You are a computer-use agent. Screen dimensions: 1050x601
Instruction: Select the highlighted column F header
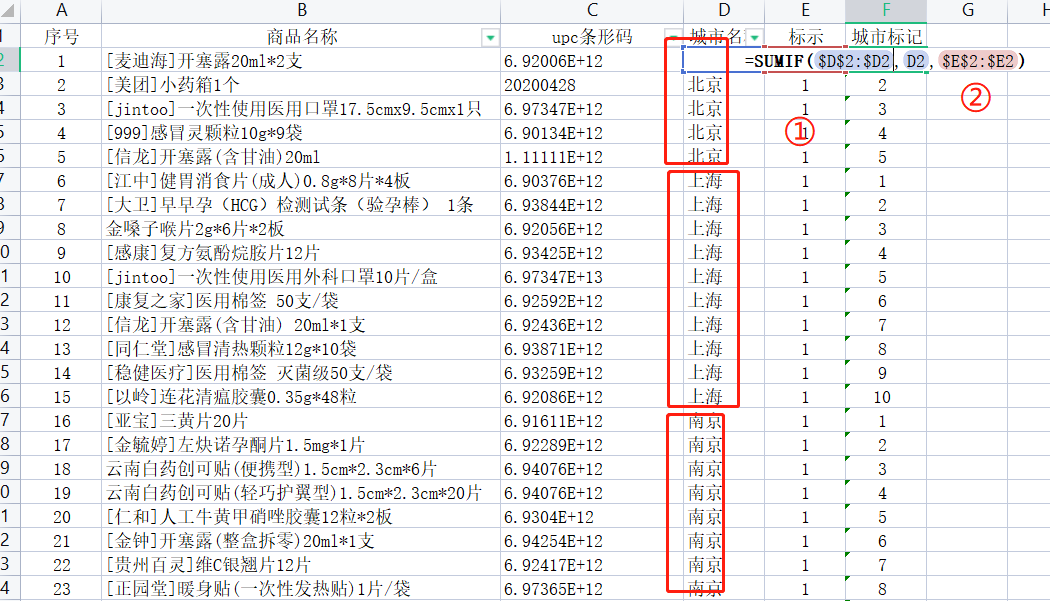886,10
